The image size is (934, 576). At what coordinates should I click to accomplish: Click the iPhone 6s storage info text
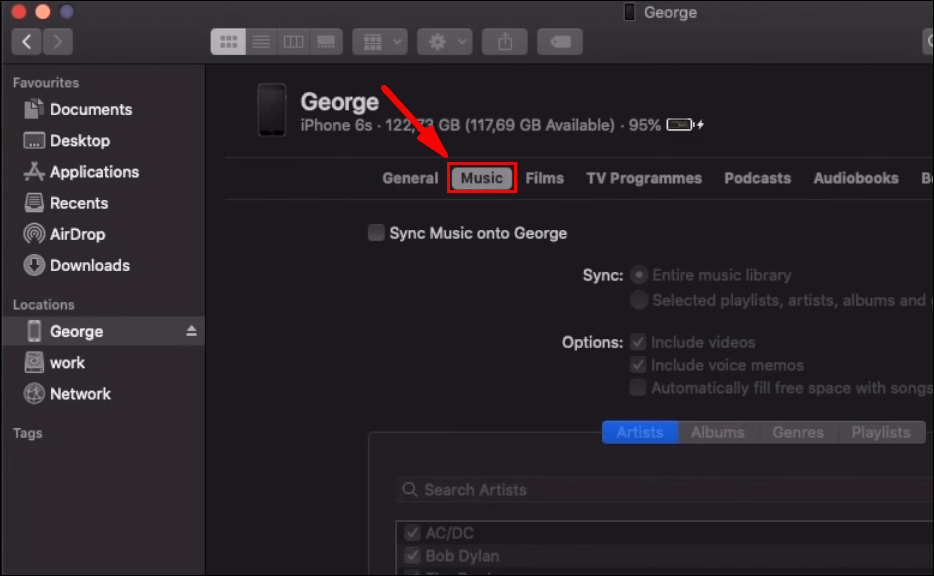[480, 125]
